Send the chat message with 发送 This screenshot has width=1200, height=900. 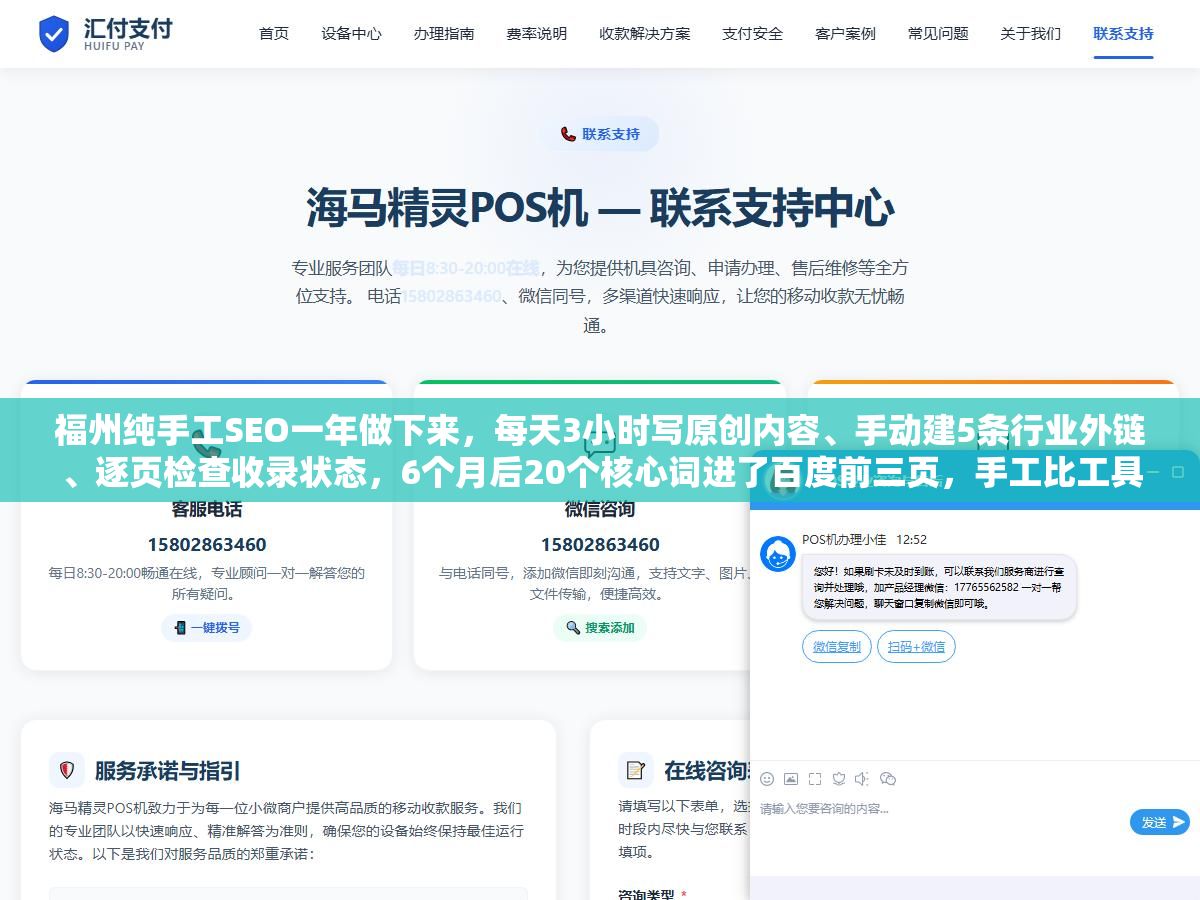[1160, 822]
